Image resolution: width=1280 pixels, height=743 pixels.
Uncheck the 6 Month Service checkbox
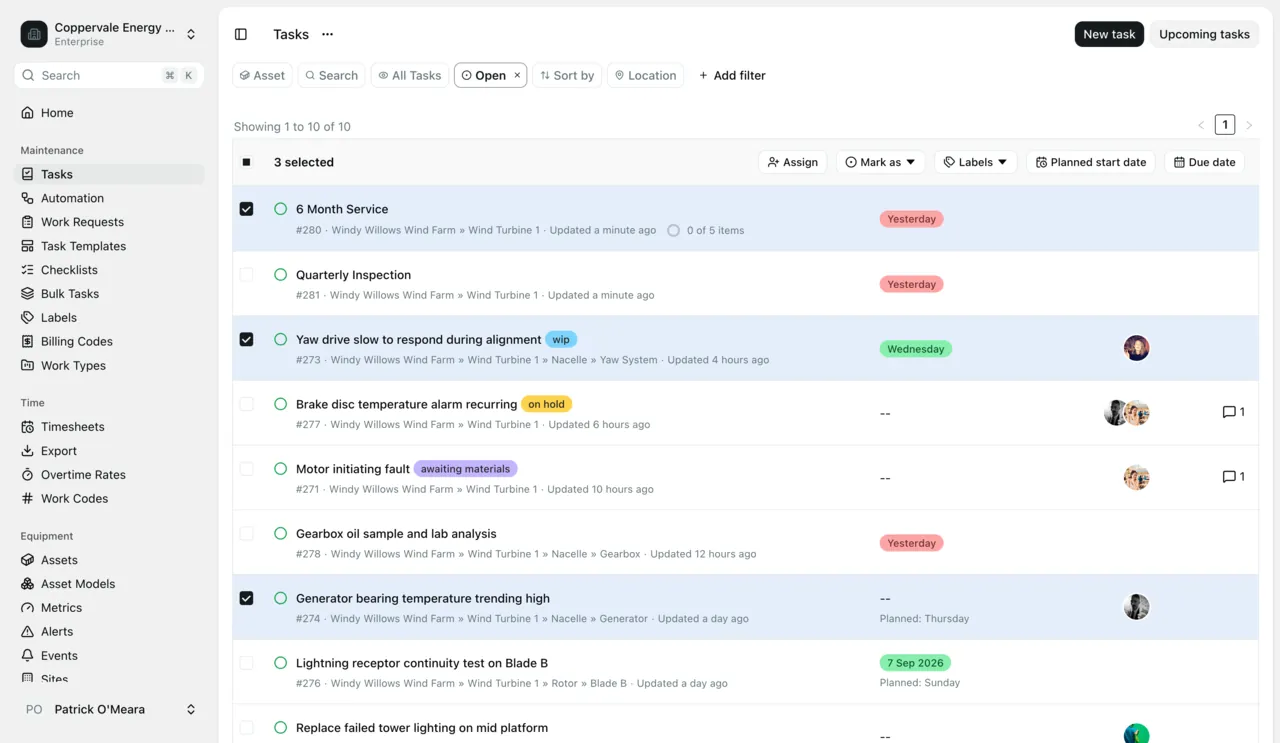(246, 209)
